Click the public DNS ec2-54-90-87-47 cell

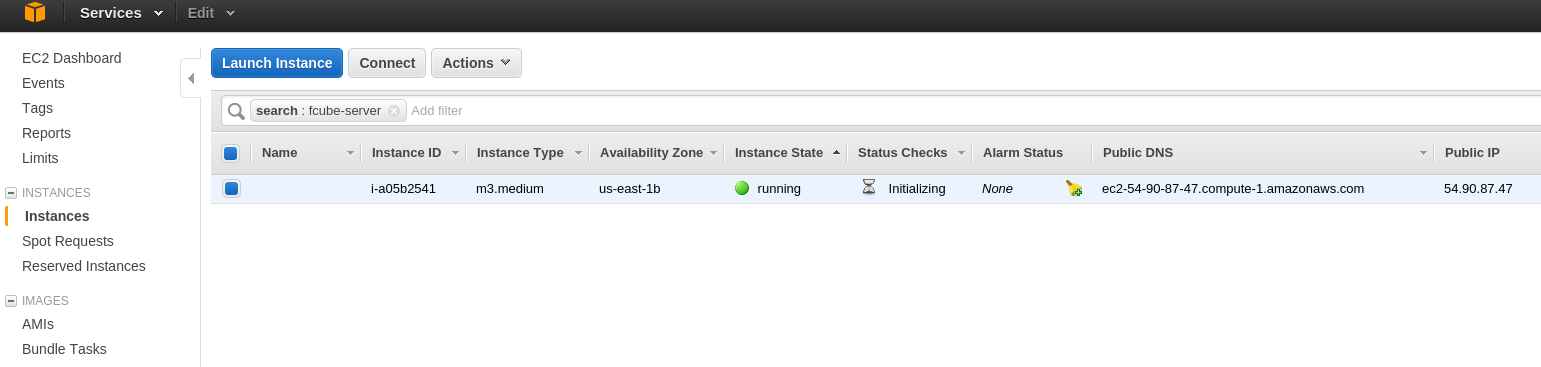(1233, 188)
